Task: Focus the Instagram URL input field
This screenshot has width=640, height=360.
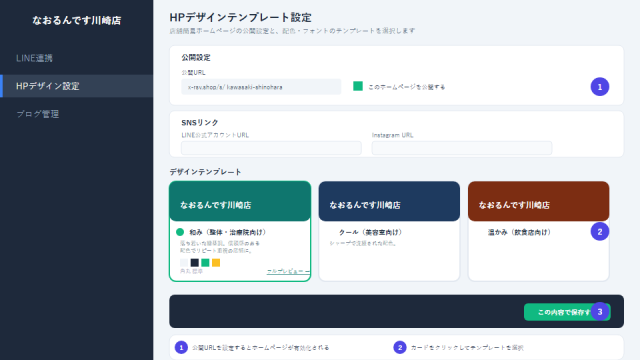Action: [x=462, y=148]
